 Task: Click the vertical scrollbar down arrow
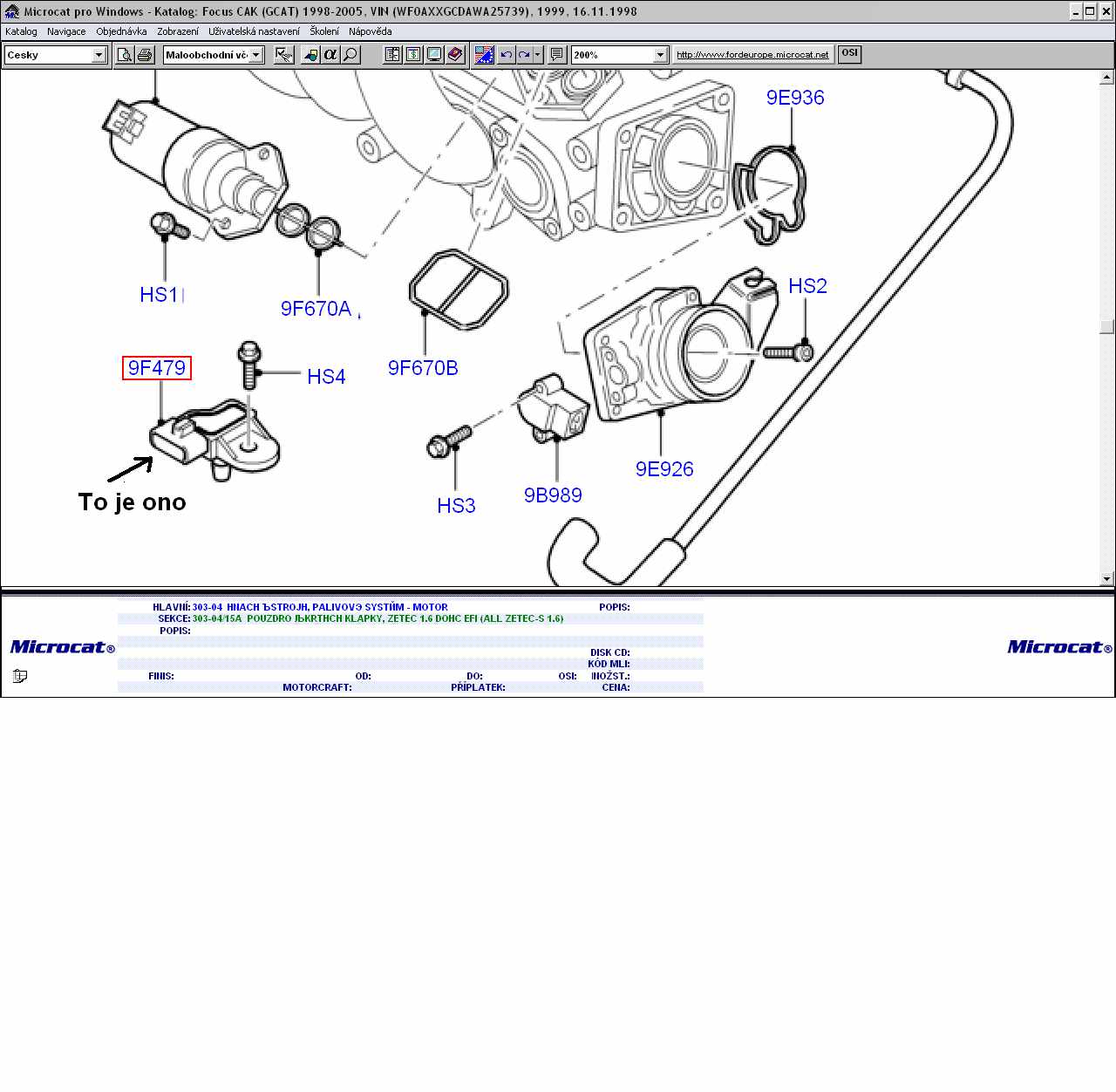(1107, 578)
